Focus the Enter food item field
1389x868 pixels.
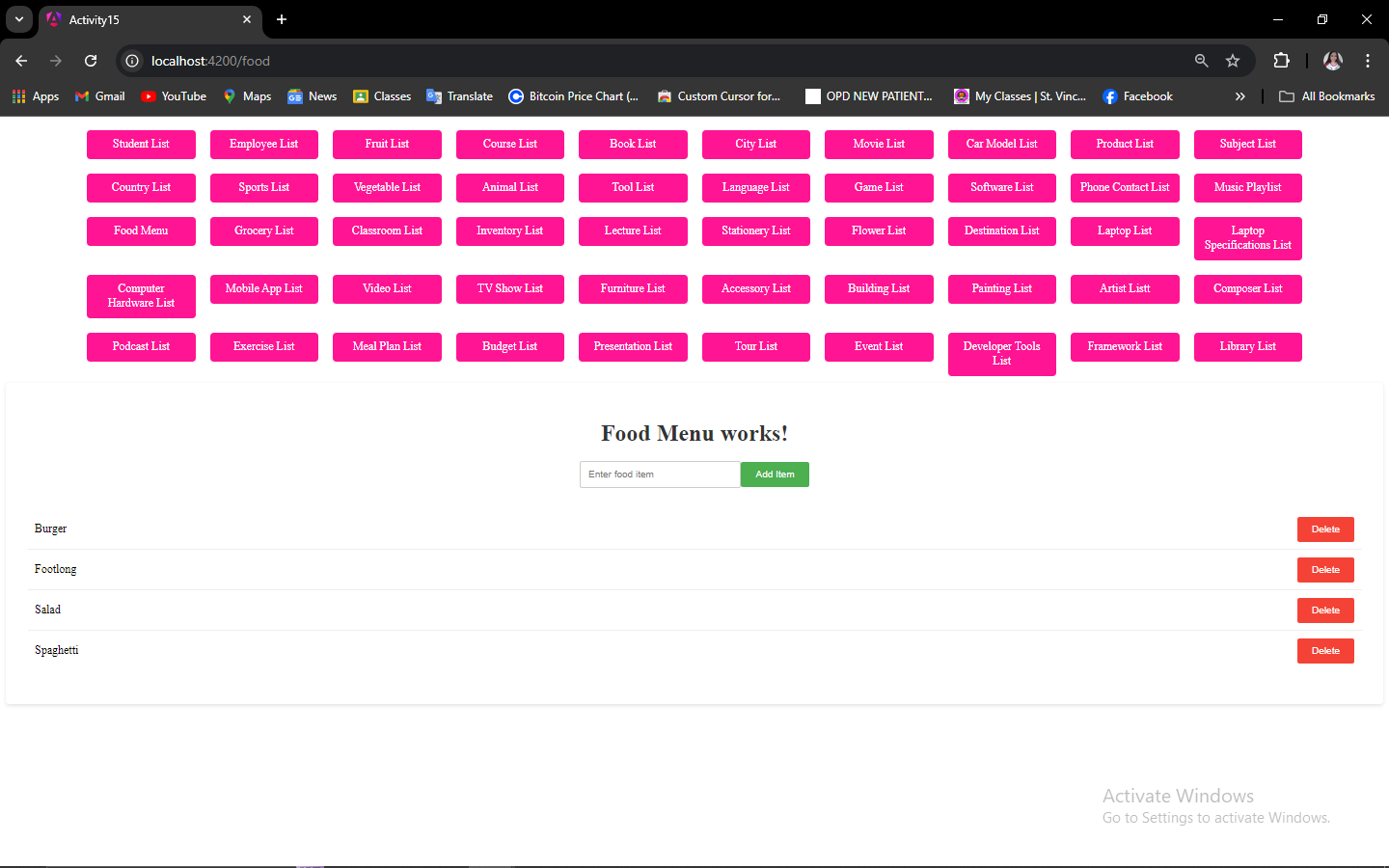(660, 475)
